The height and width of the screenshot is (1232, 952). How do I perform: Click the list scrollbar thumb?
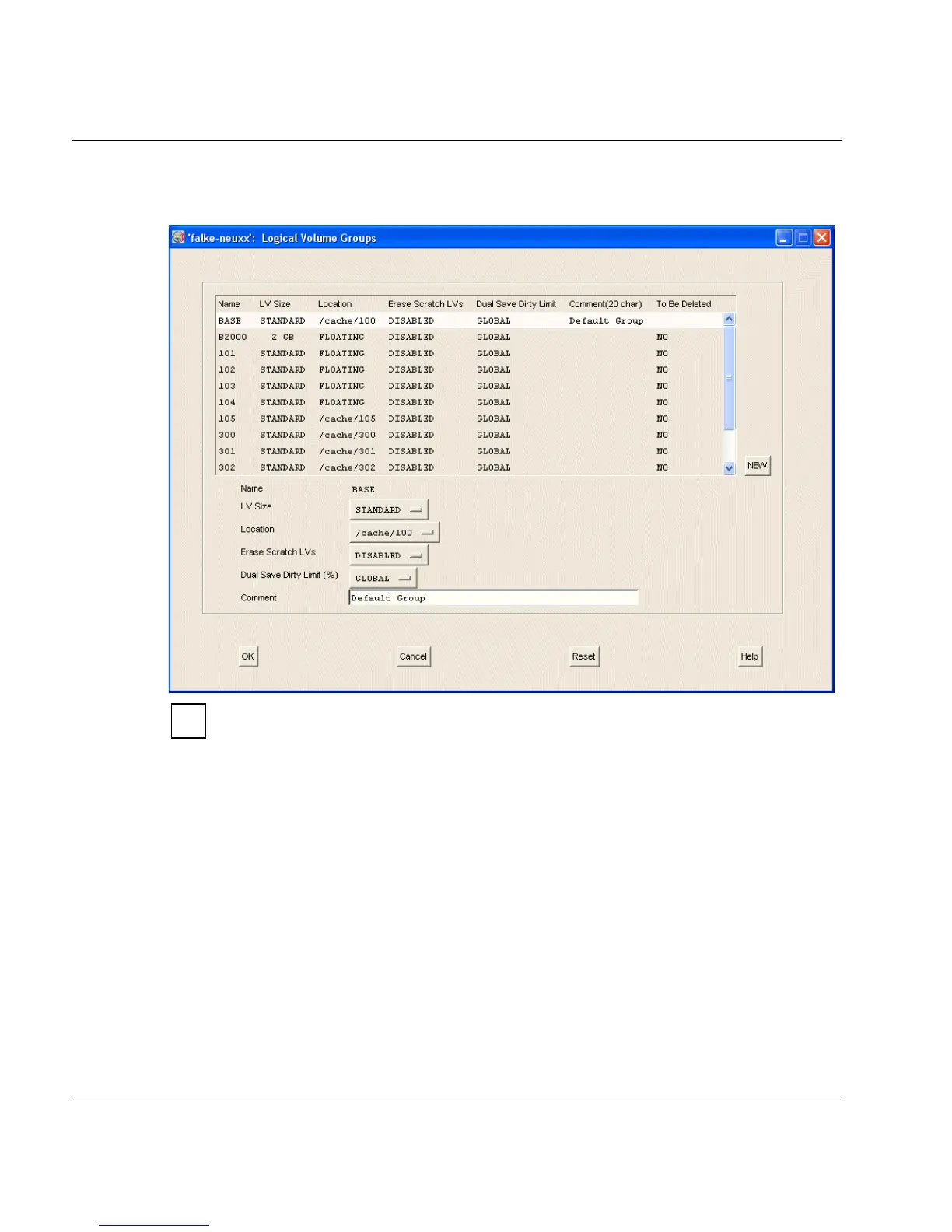pyautogui.click(x=729, y=378)
